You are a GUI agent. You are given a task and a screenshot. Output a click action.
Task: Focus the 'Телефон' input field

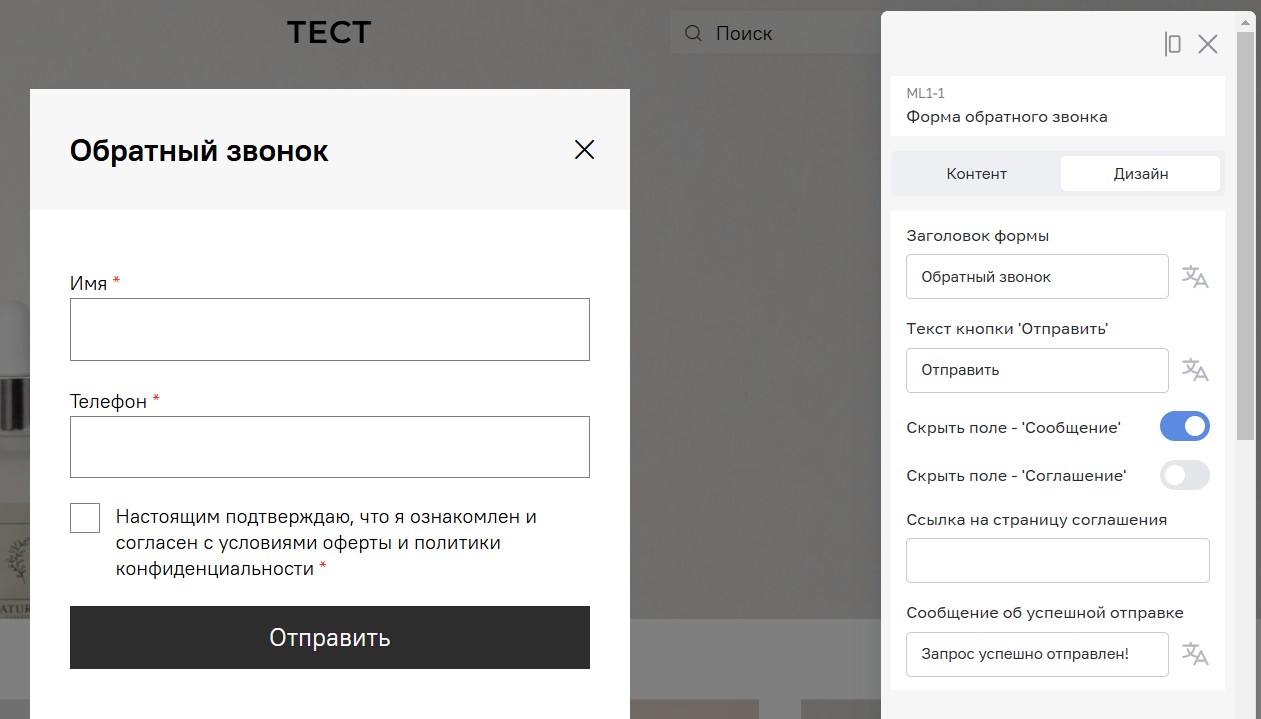[x=330, y=447]
